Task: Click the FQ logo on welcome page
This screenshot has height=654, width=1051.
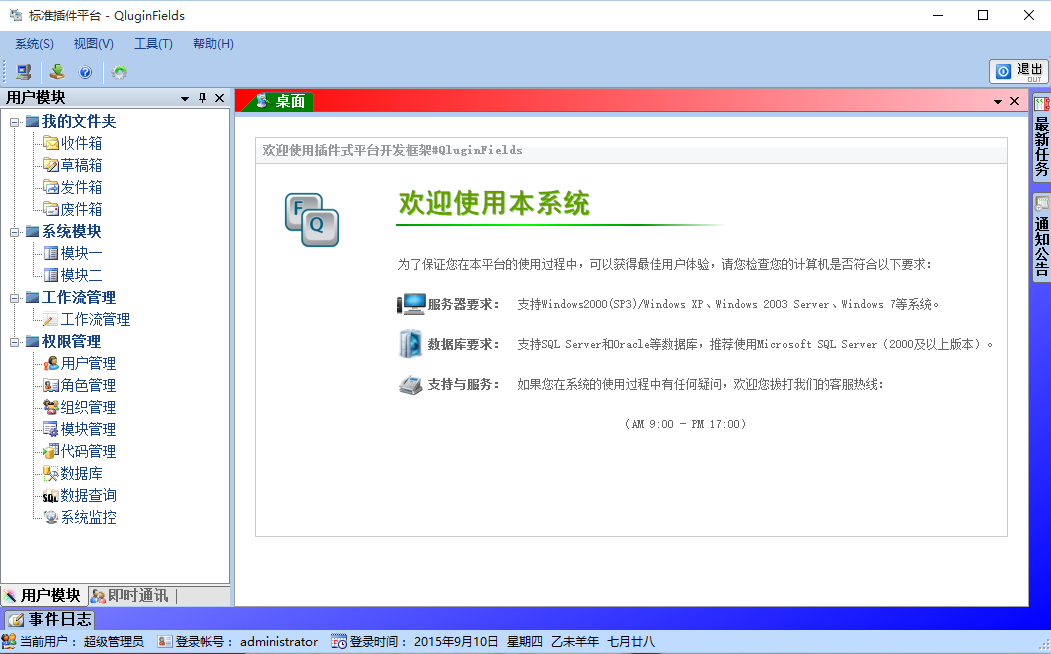Action: pos(312,220)
